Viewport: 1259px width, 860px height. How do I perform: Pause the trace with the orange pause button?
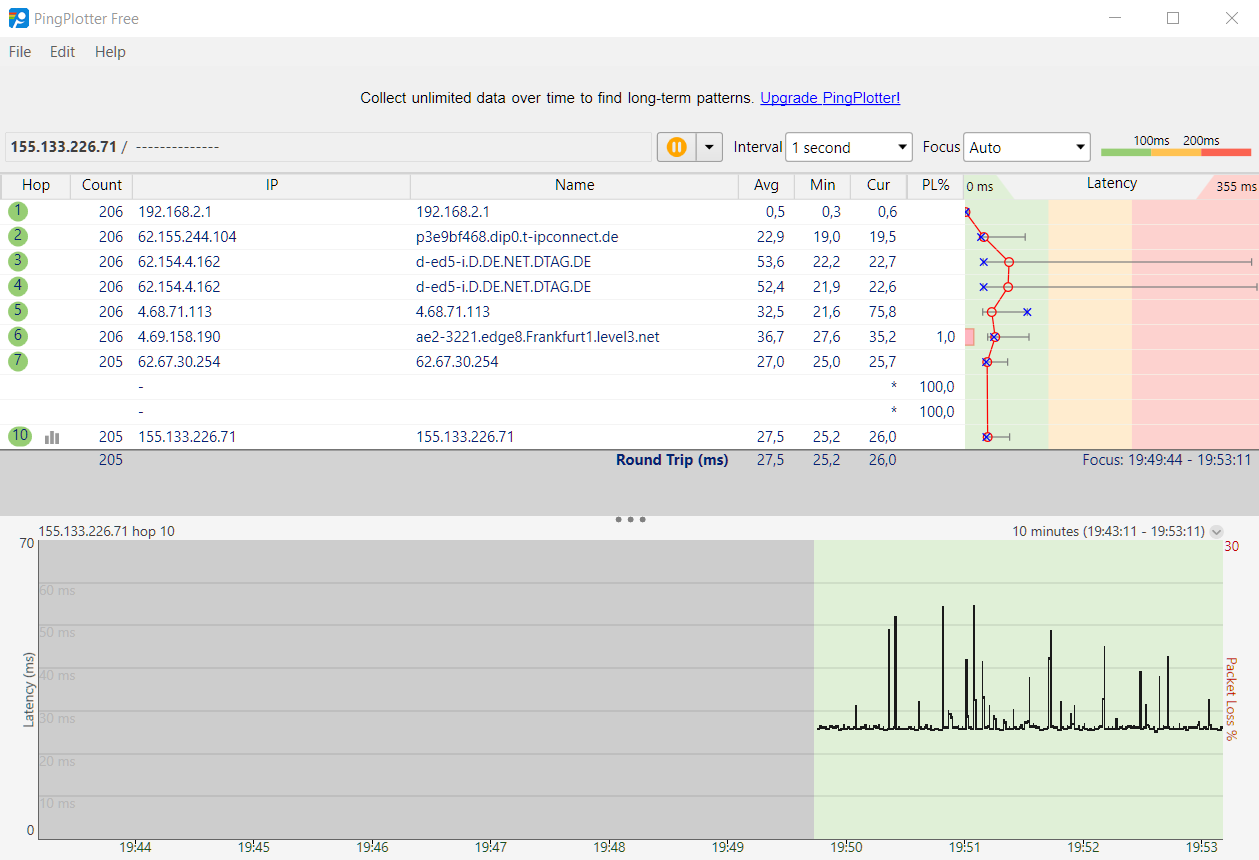tap(676, 147)
